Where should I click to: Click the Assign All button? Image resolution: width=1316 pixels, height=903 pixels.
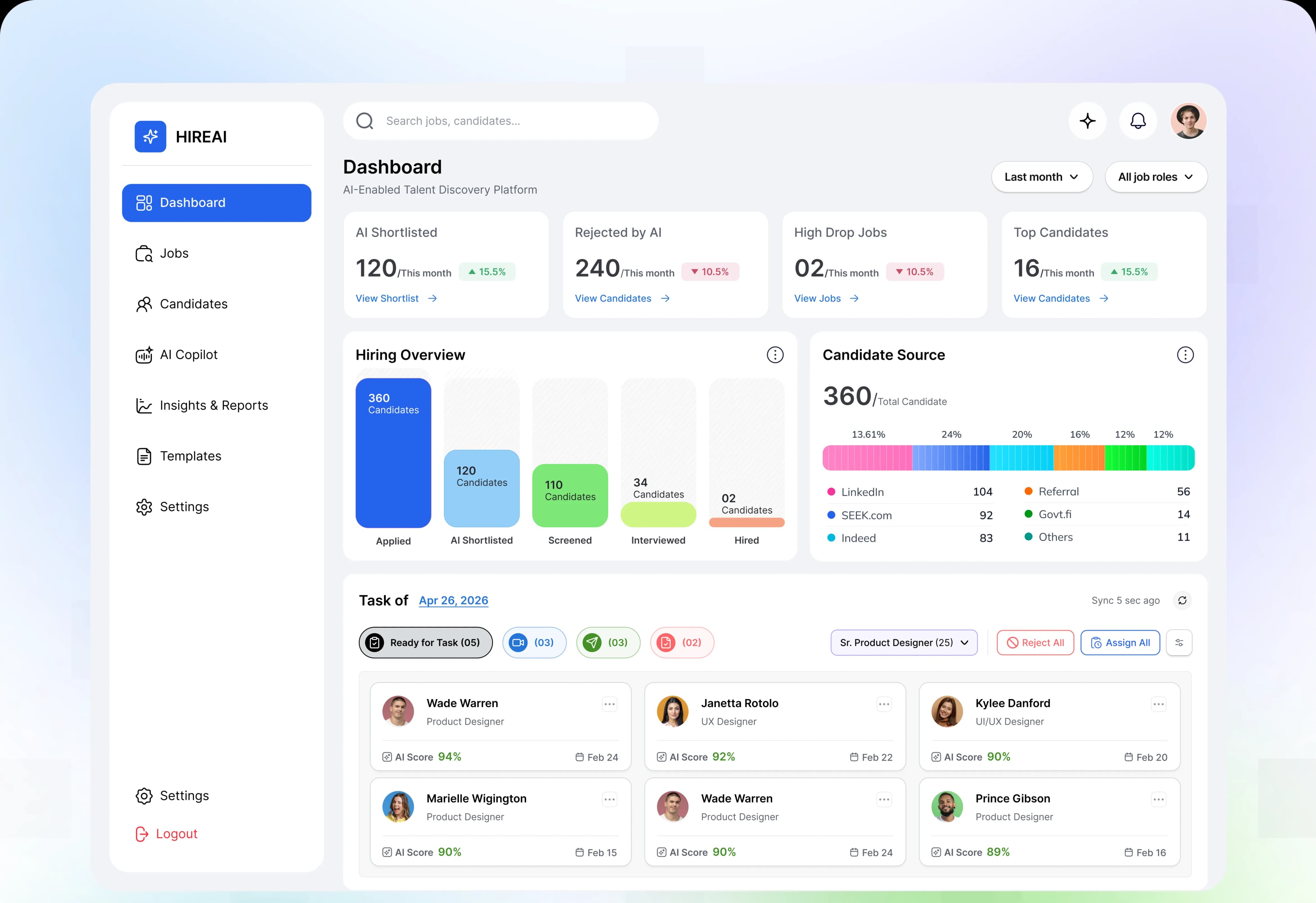point(1120,642)
